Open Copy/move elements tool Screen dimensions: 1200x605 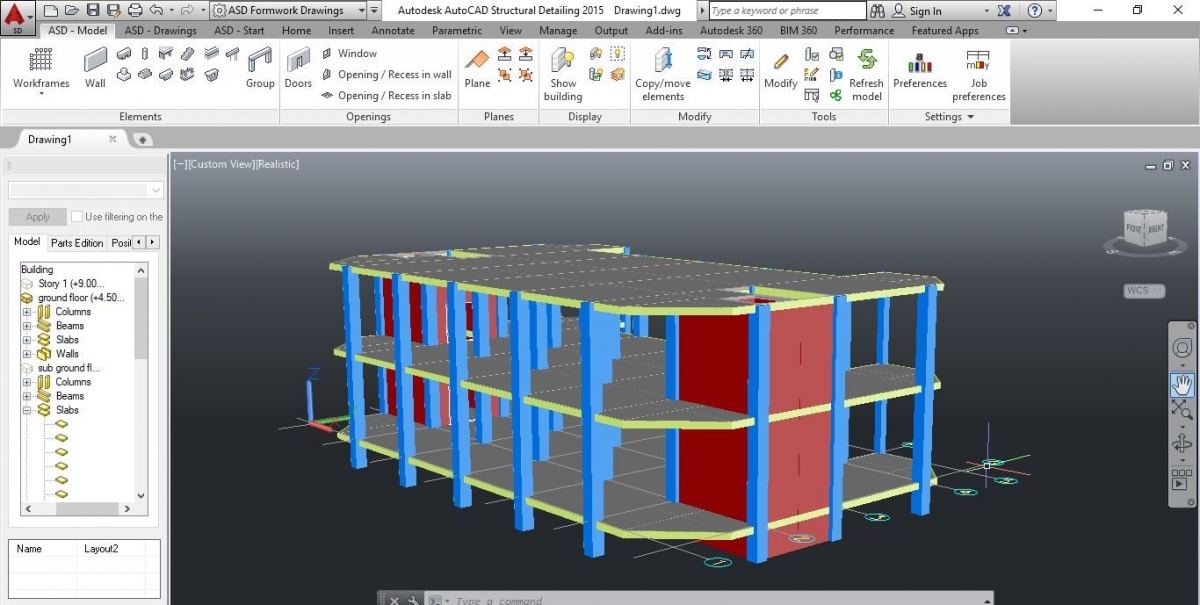(663, 66)
